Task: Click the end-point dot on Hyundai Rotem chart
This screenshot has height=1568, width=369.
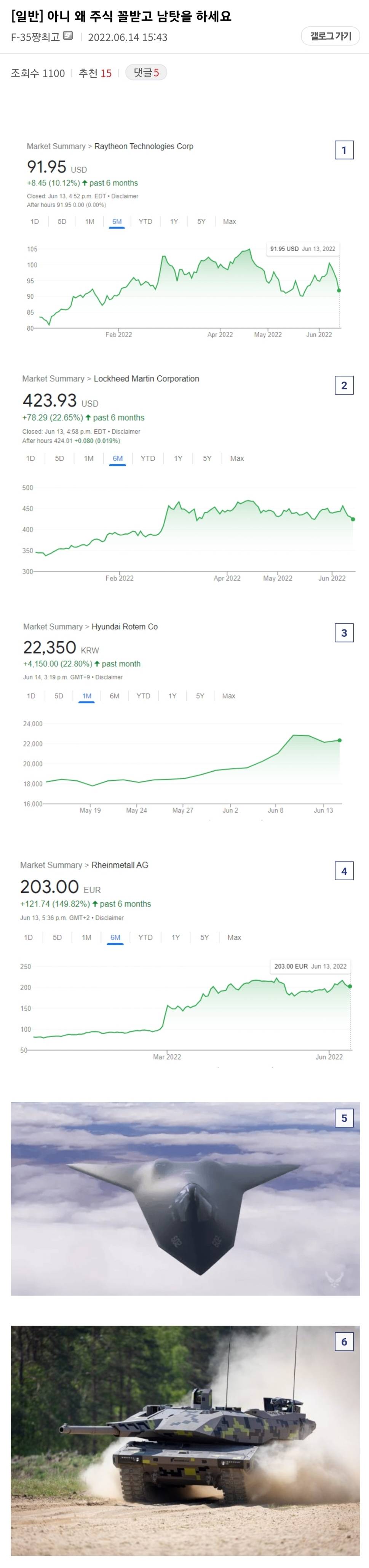Action: pos(340,740)
